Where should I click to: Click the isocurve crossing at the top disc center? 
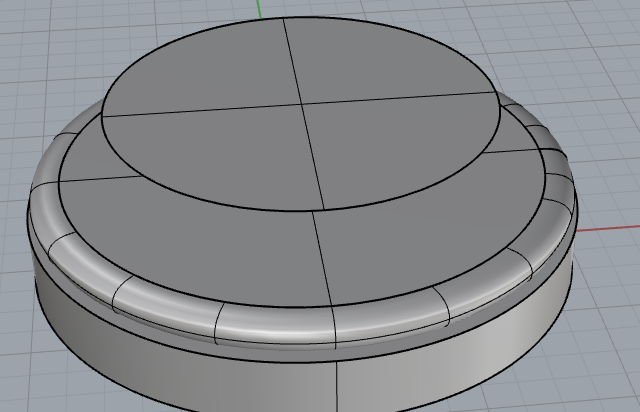[301, 104]
